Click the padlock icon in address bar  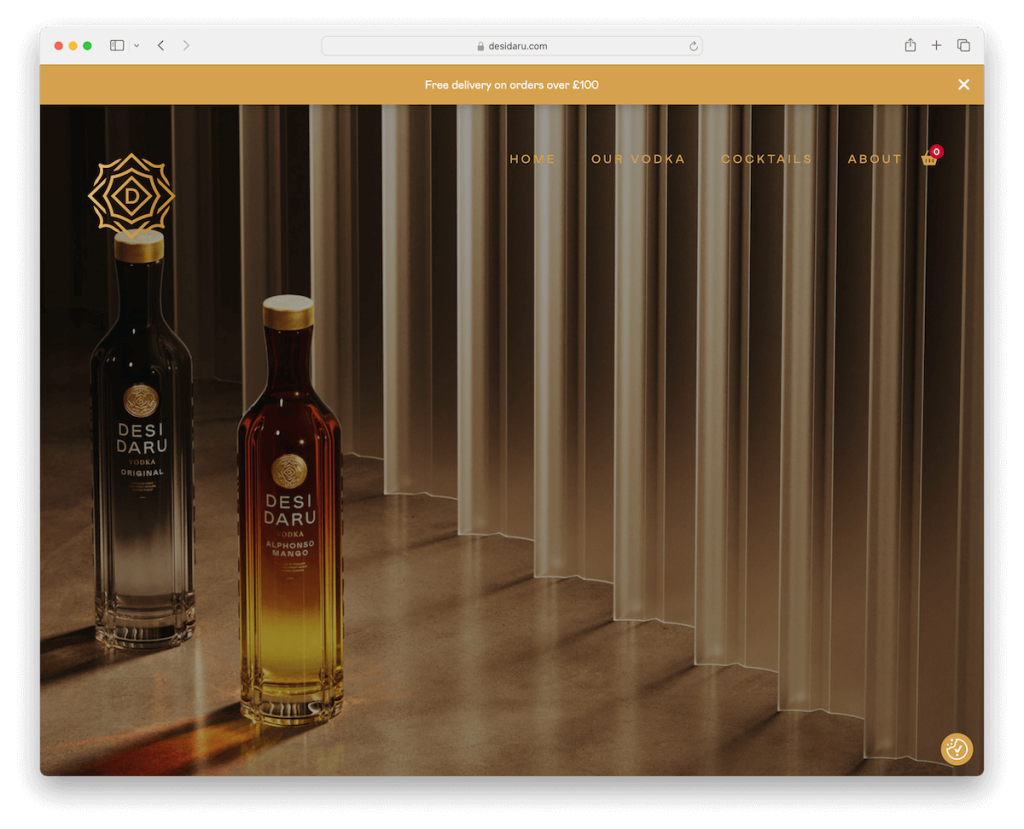click(x=481, y=46)
